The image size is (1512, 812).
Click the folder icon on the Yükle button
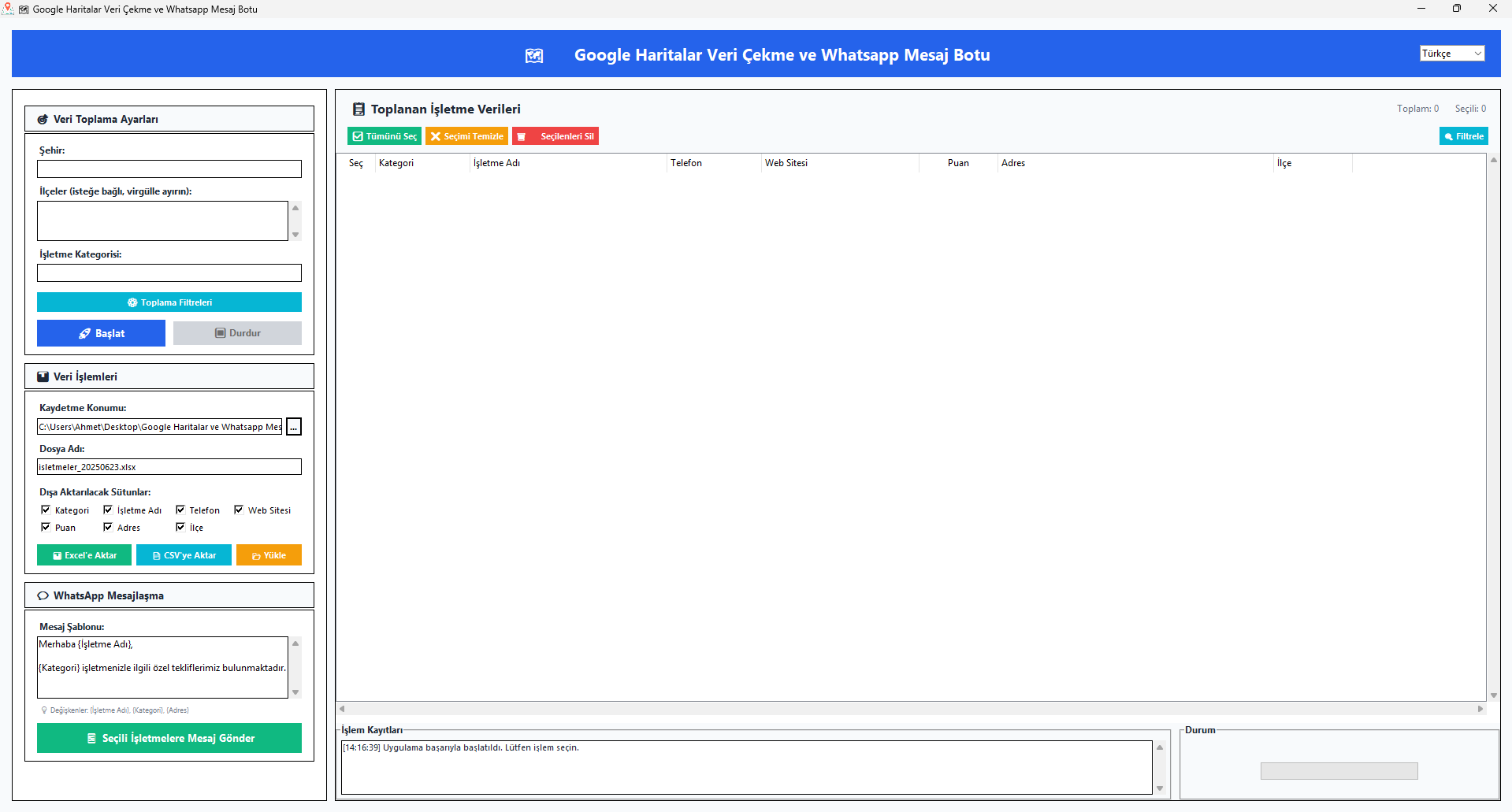[256, 556]
